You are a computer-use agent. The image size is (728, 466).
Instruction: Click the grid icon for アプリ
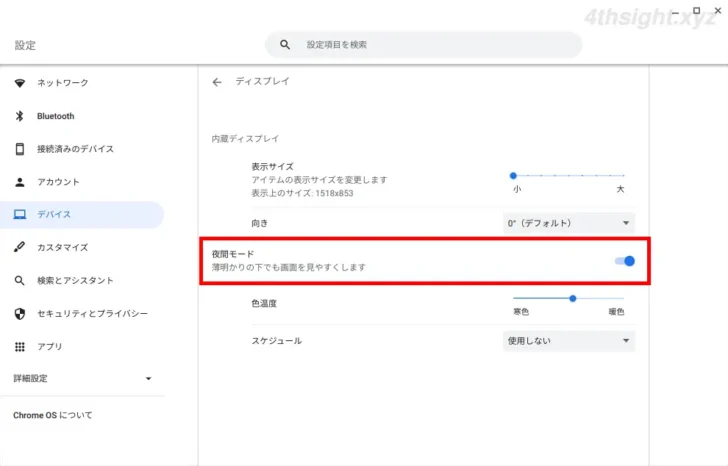tap(20, 347)
